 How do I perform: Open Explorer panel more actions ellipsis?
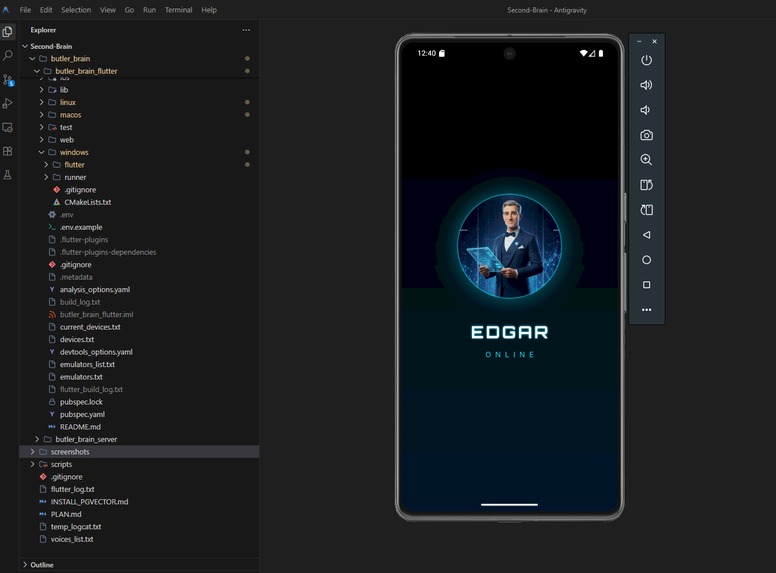tap(246, 30)
